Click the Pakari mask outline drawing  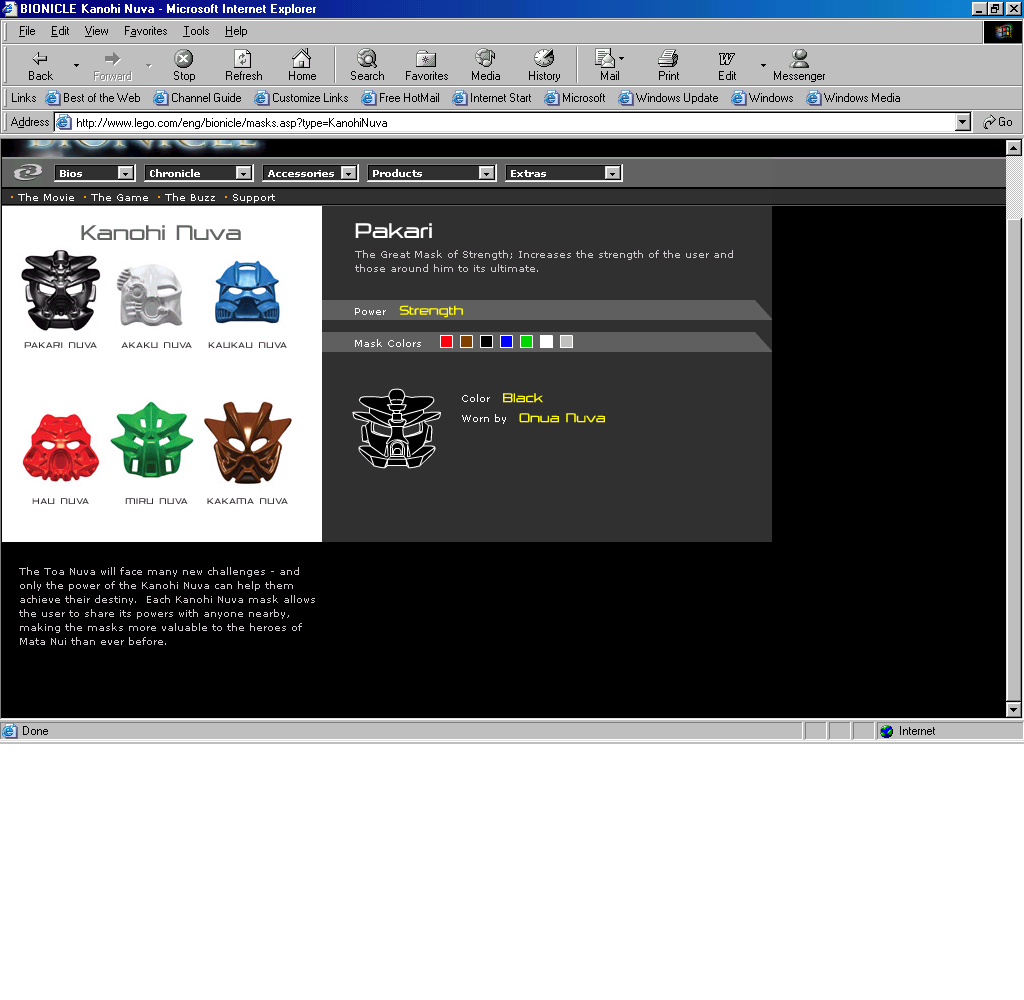coord(396,428)
